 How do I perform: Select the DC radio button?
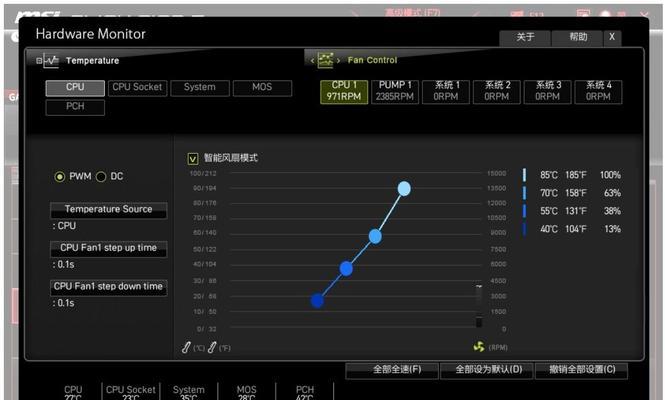pyautogui.click(x=101, y=176)
